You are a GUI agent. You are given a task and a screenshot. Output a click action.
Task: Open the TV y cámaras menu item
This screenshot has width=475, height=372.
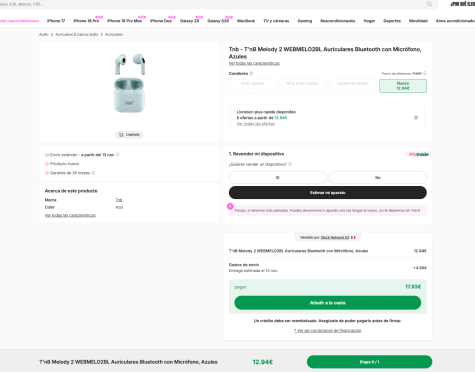276,21
